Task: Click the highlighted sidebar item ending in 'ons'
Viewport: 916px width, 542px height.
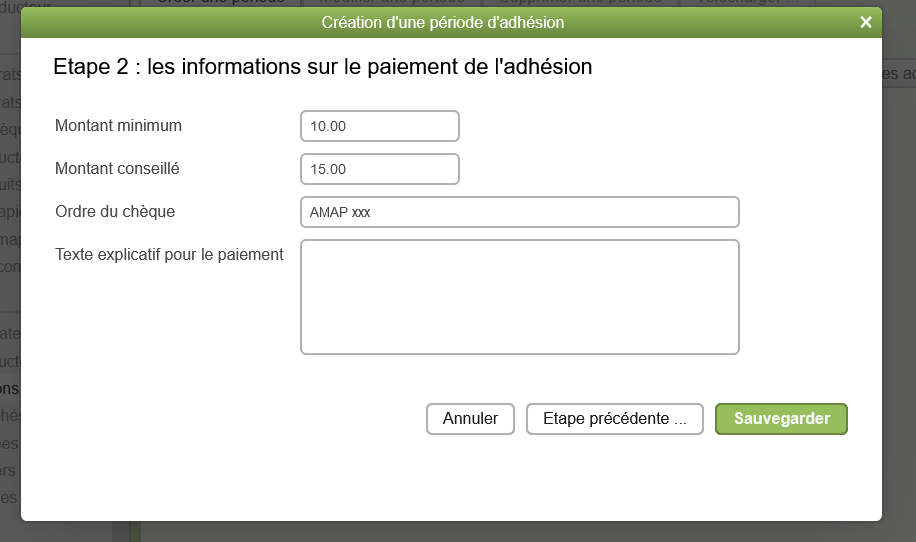Action: pos(10,388)
